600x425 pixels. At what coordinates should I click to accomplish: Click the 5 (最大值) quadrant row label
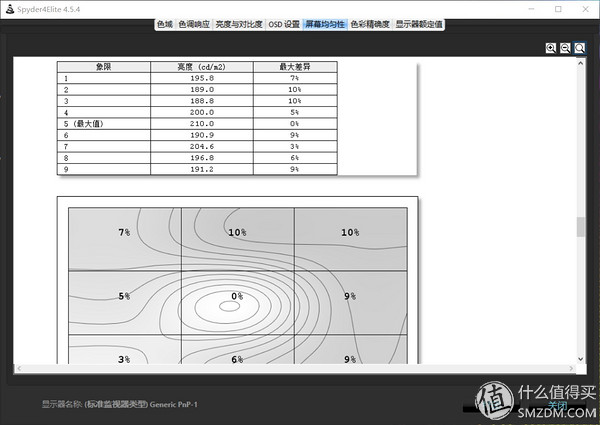tap(83, 124)
